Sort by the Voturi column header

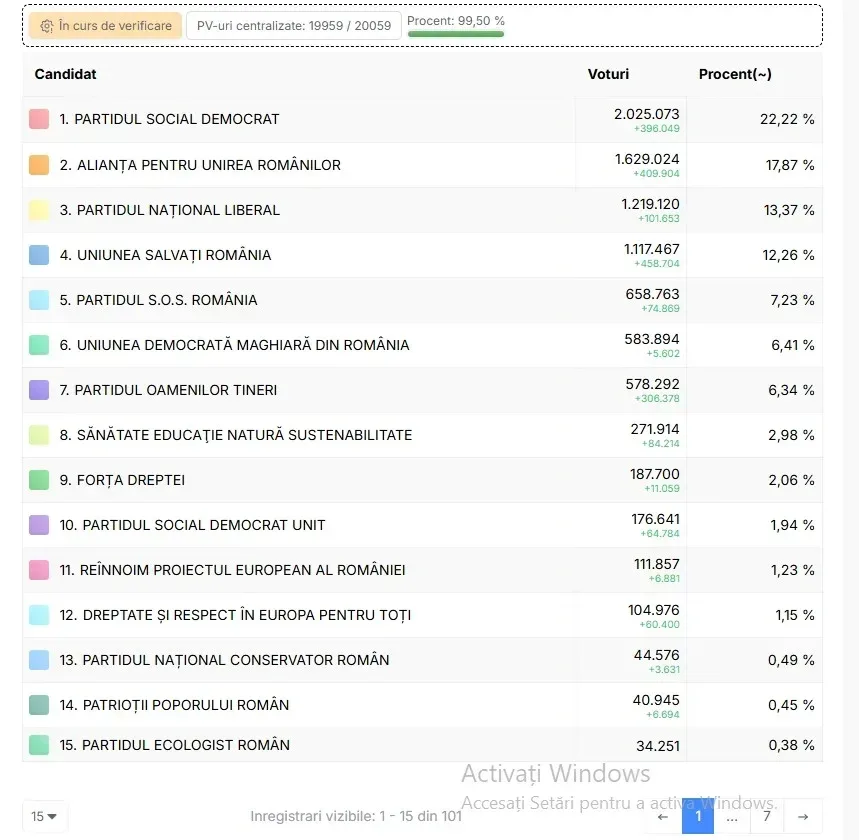[608, 74]
